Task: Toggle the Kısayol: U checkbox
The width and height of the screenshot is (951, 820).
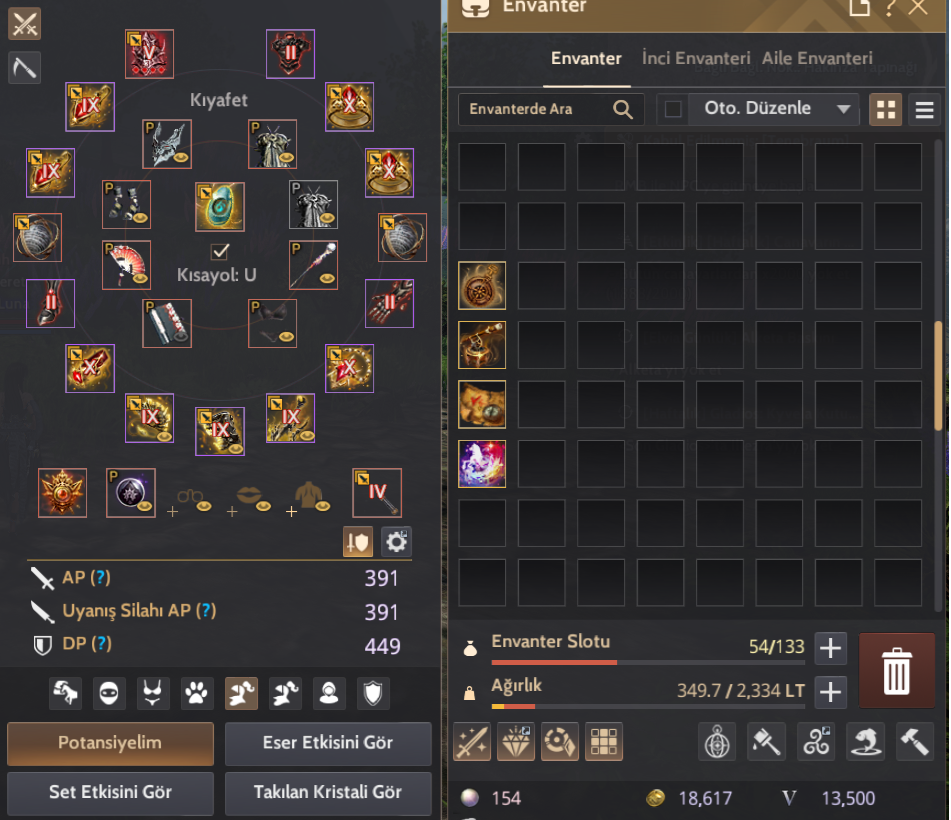Action: coord(220,250)
